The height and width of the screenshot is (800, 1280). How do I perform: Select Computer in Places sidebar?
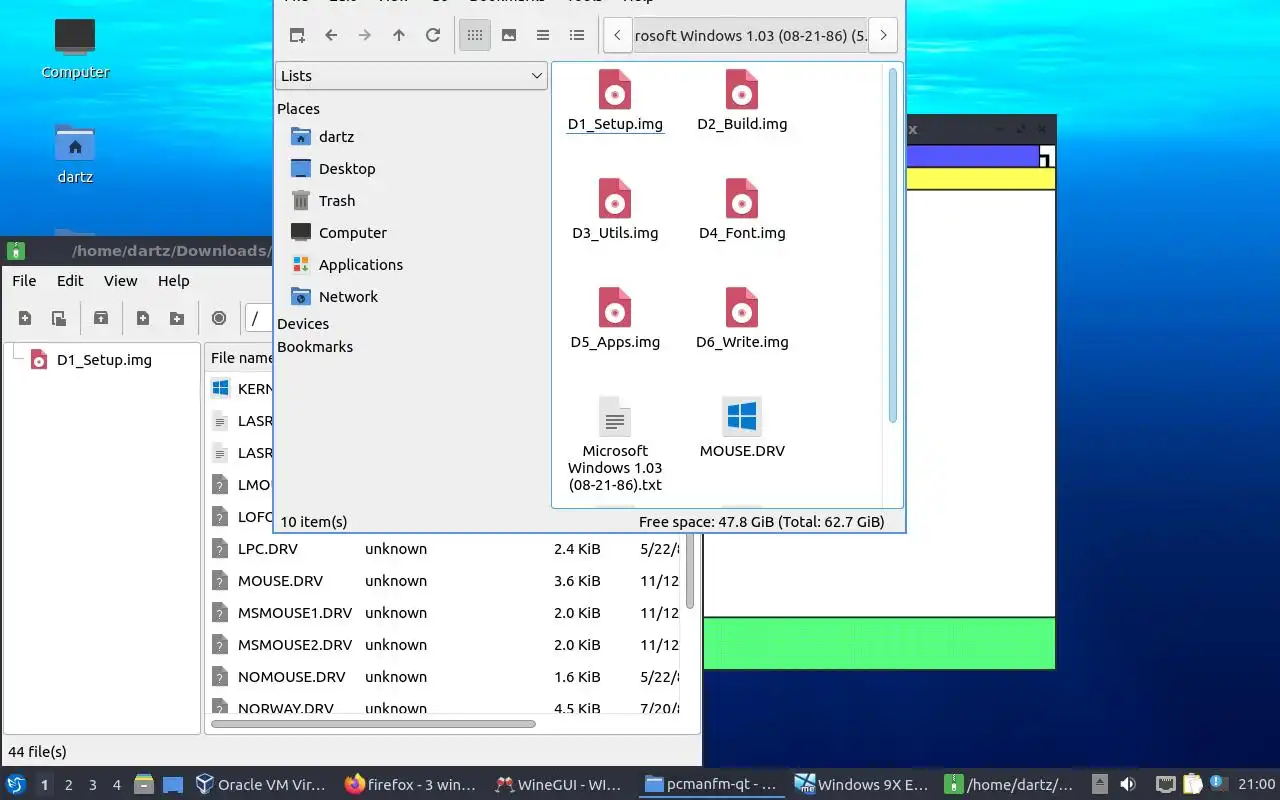pos(352,232)
